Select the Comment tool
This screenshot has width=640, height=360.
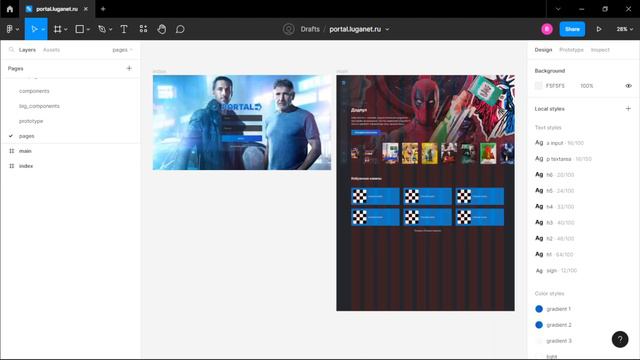coord(180,29)
